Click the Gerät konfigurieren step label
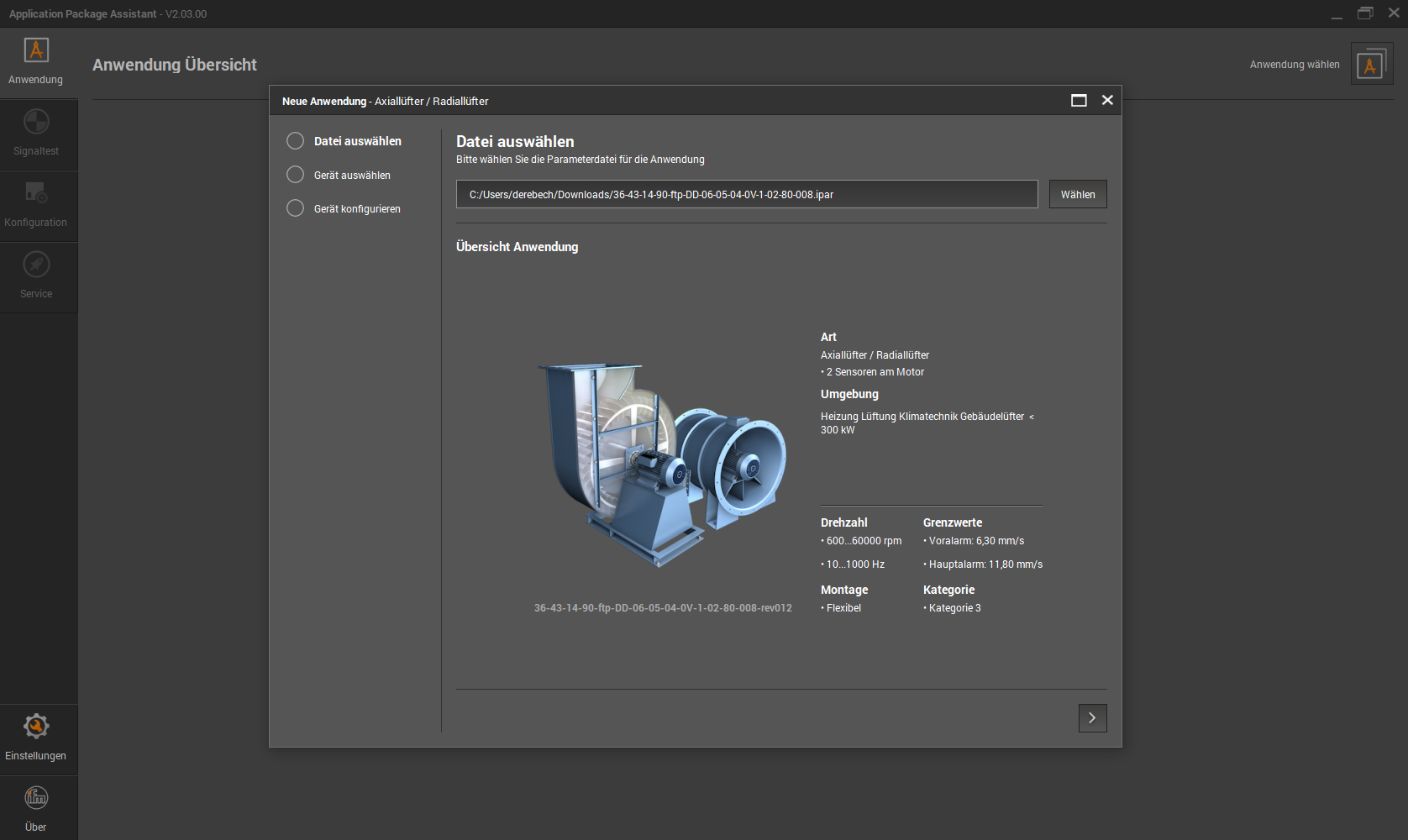 pyautogui.click(x=357, y=209)
